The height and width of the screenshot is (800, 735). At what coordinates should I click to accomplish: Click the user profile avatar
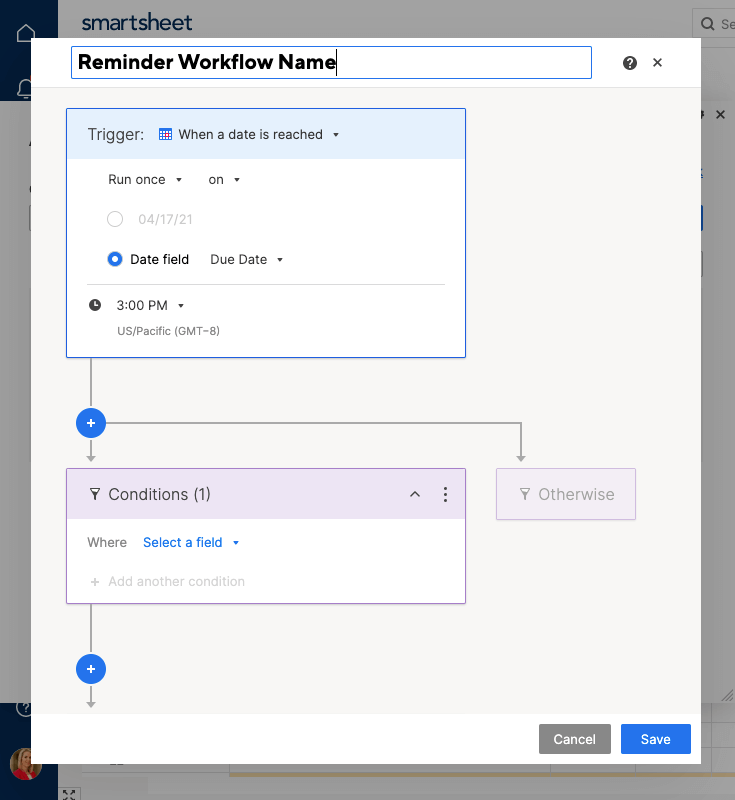(x=24, y=764)
